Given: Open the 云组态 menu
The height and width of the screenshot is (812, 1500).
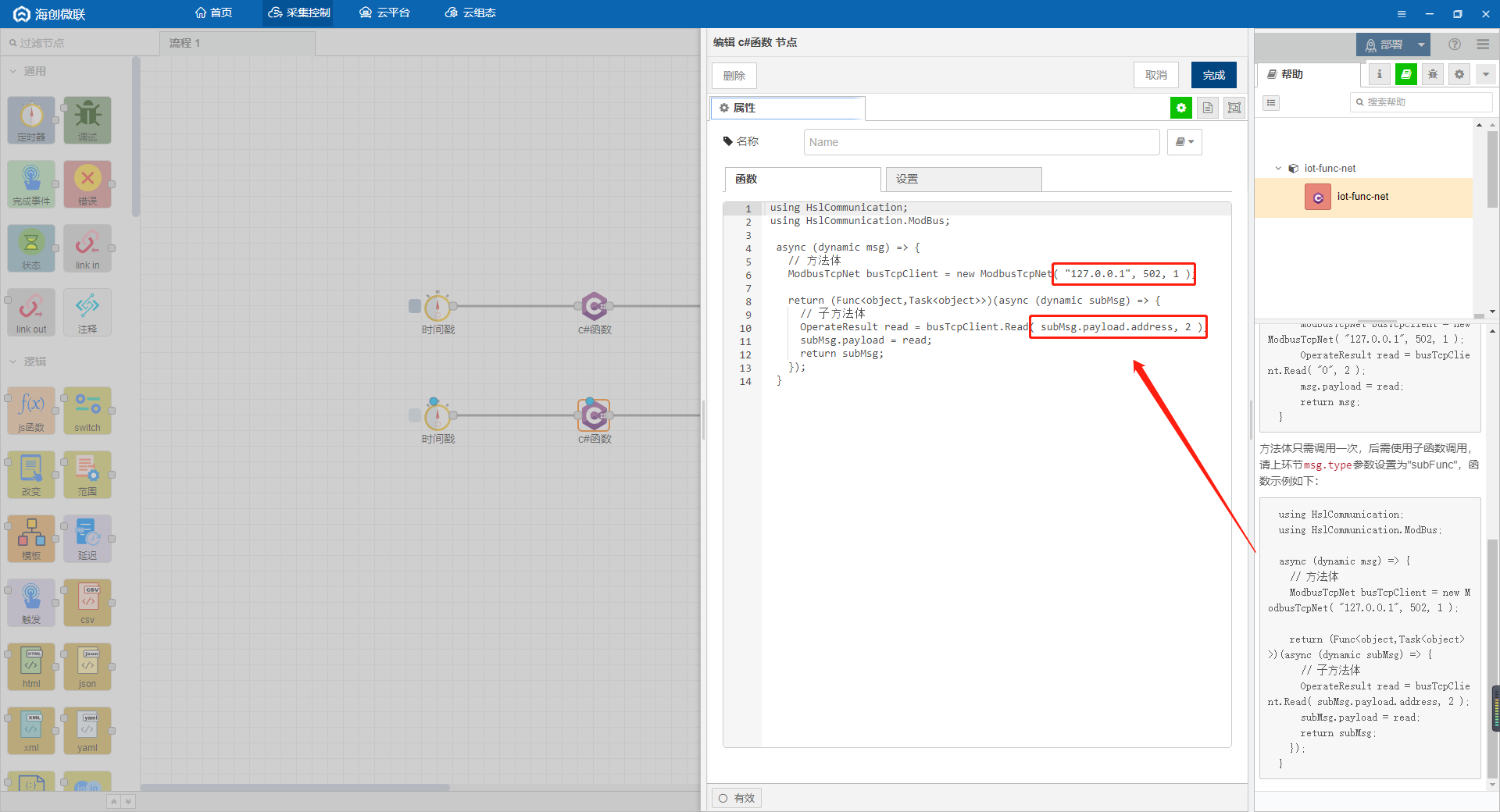Looking at the screenshot, I should pyautogui.click(x=470, y=13).
